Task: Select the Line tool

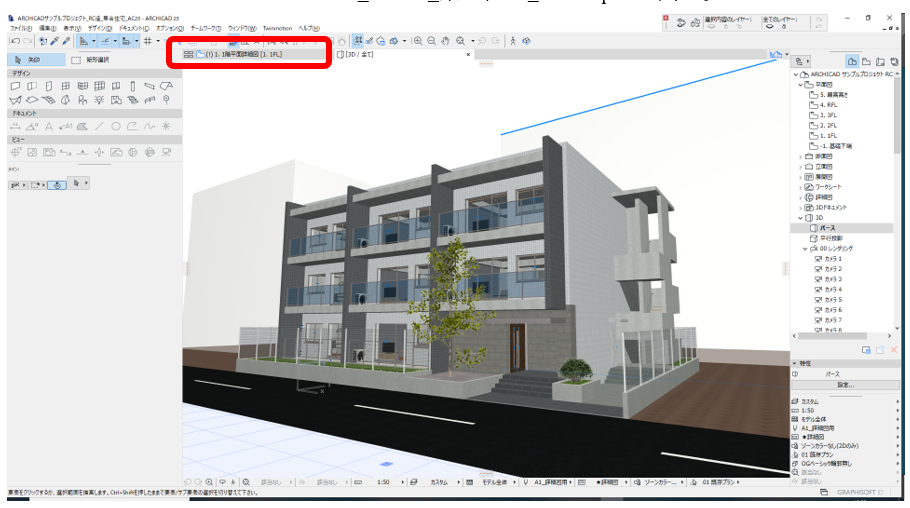Action: pyautogui.click(x=99, y=126)
